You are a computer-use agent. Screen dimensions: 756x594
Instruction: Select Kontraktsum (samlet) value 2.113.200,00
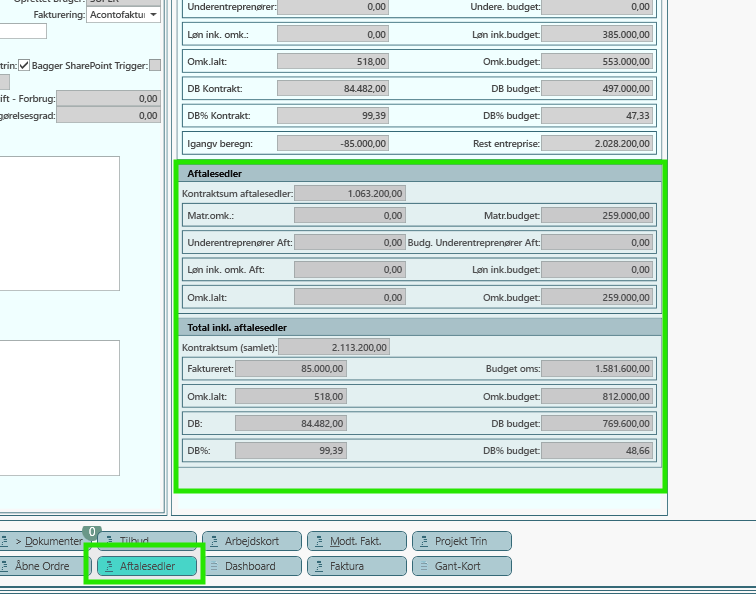coord(334,347)
